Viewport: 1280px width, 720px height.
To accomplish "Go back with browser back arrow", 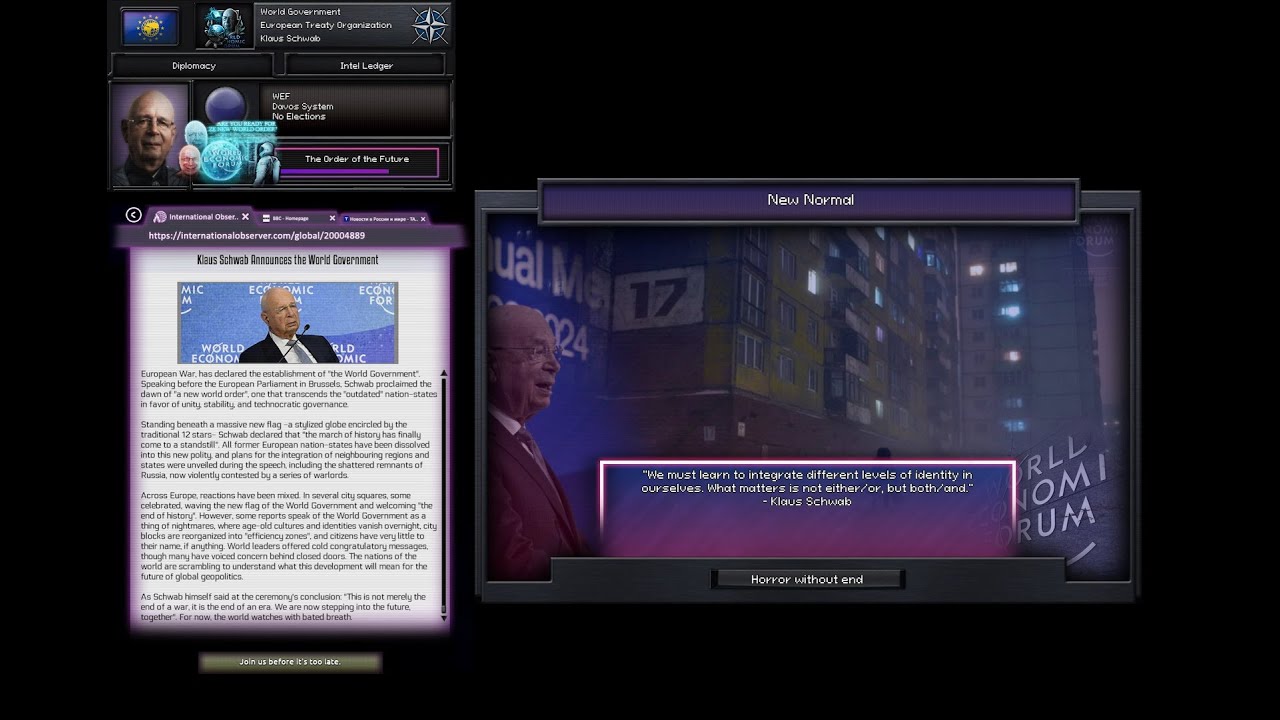I will tap(133, 215).
